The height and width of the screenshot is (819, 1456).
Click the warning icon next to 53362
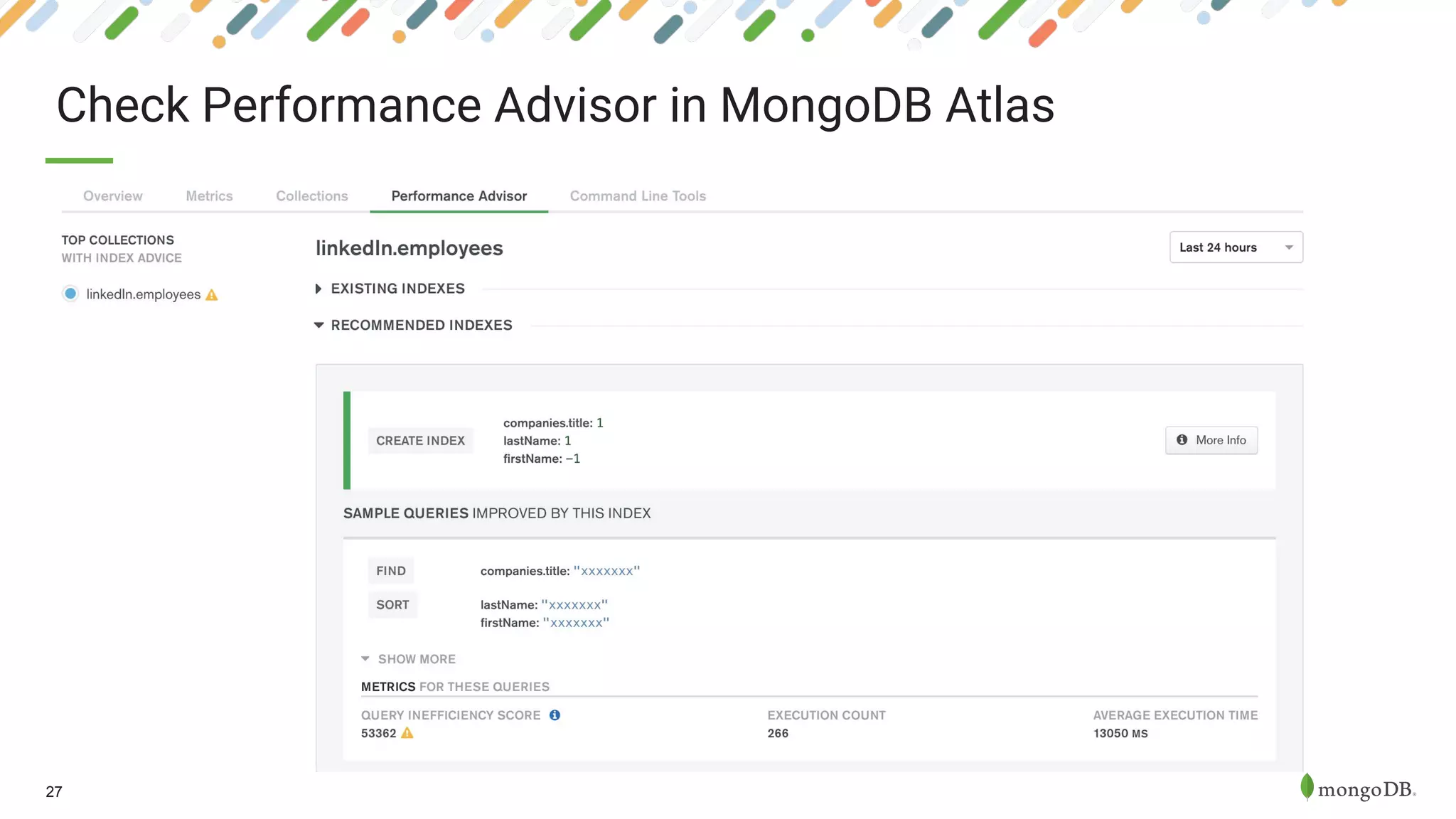pyautogui.click(x=407, y=733)
